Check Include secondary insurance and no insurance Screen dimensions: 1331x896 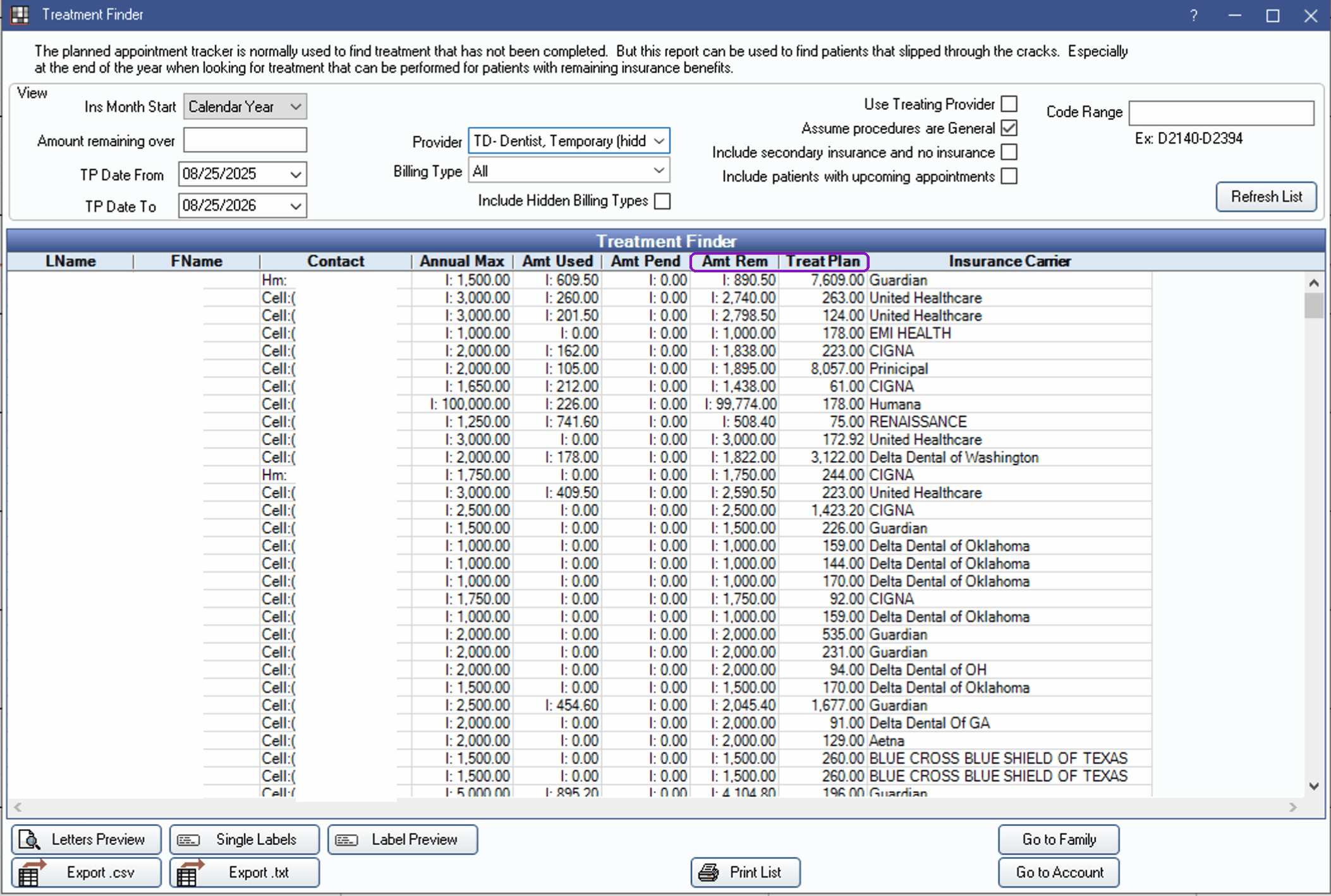tap(1009, 152)
